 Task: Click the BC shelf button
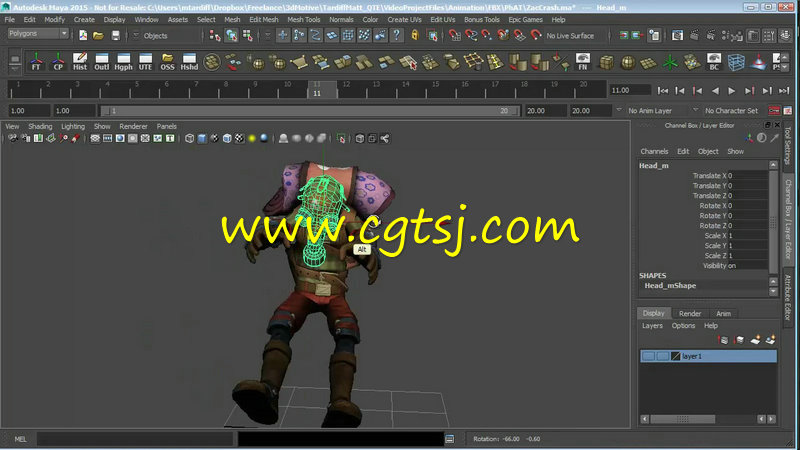pyautogui.click(x=714, y=62)
